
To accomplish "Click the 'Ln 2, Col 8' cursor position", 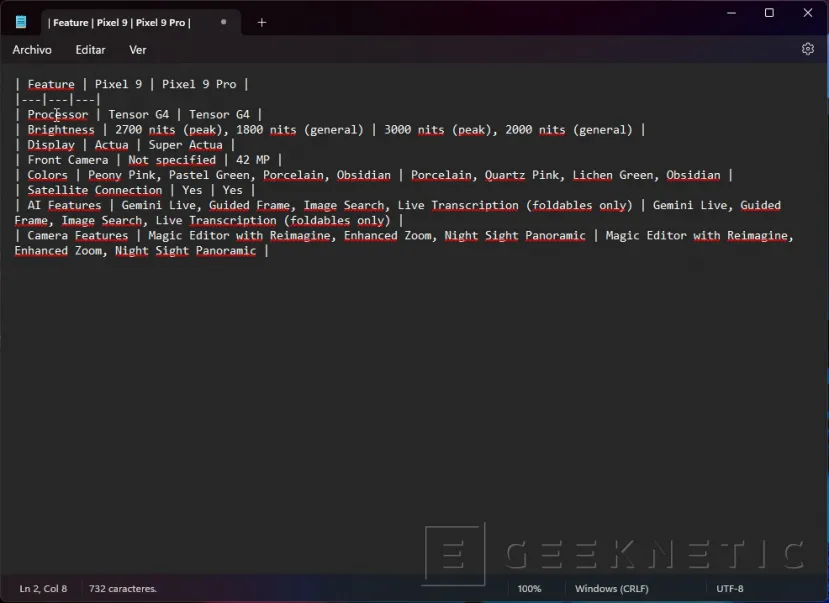I will [43, 588].
